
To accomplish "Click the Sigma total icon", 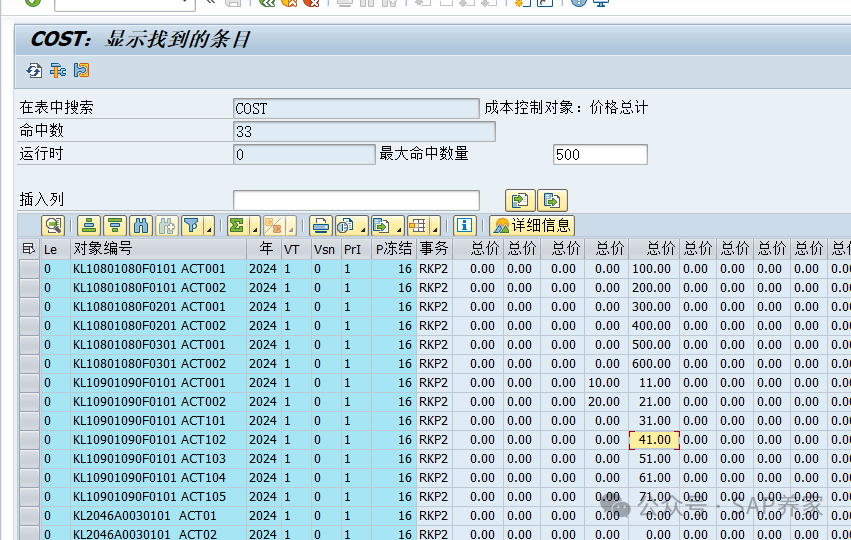I will click(x=238, y=226).
